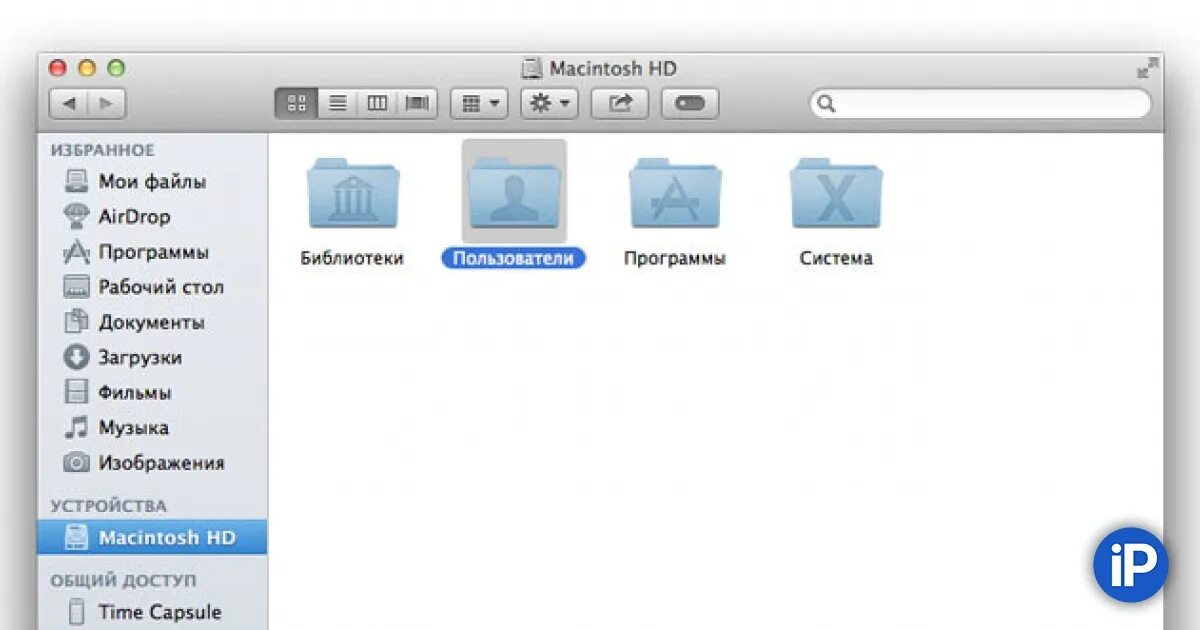Switch to icon view mode
The image size is (1200, 630).
tap(296, 103)
